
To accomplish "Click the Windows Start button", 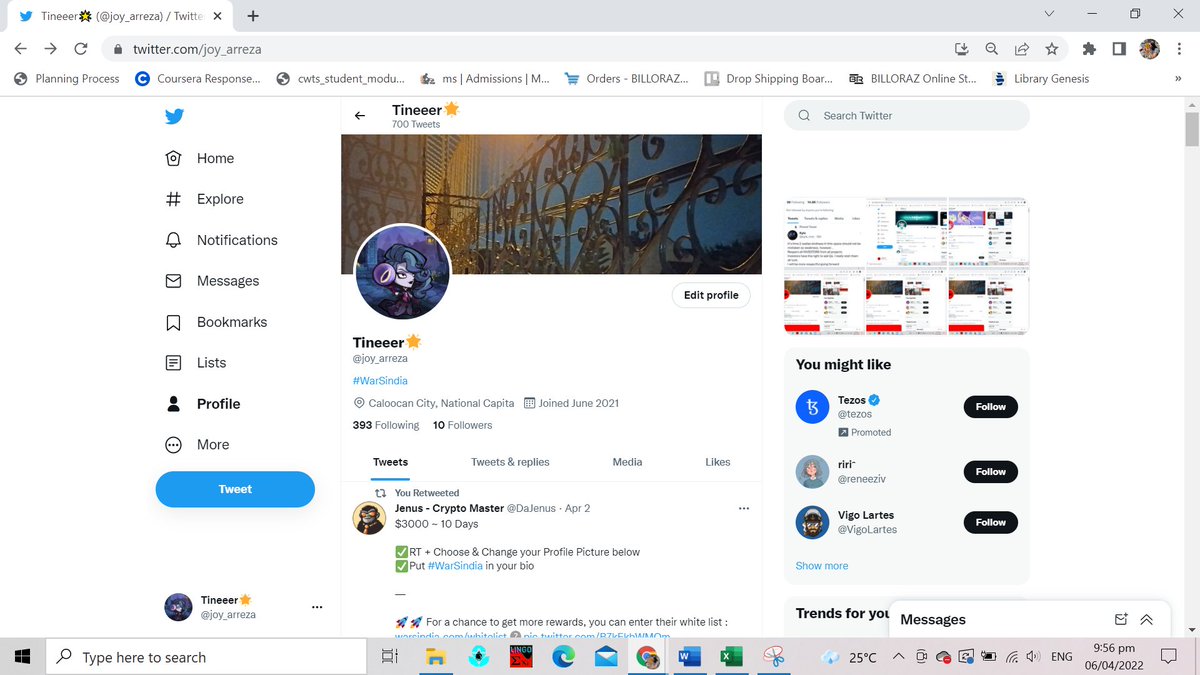I will [23, 657].
